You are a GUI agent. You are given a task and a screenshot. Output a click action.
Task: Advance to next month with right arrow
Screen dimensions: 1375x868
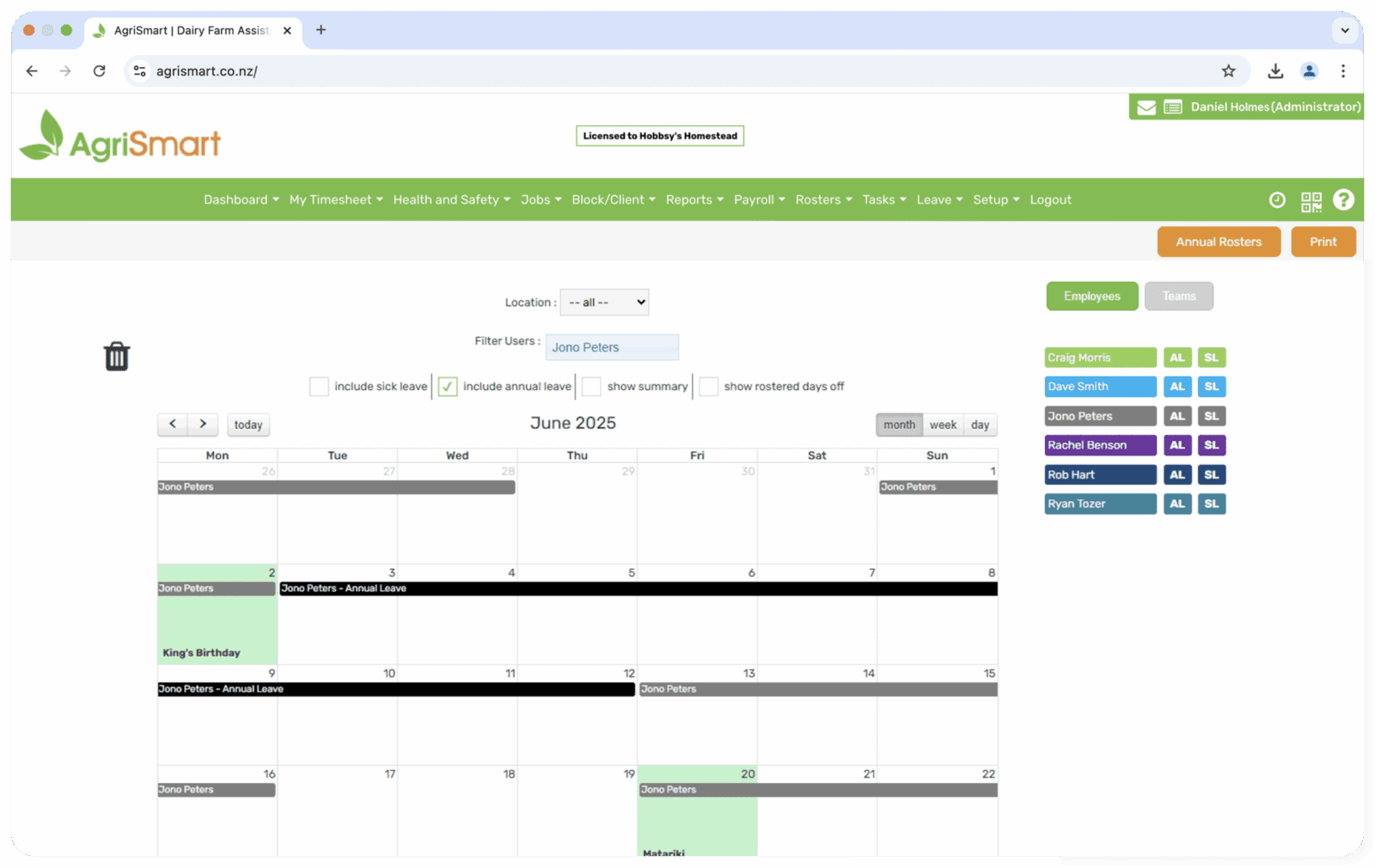point(203,424)
